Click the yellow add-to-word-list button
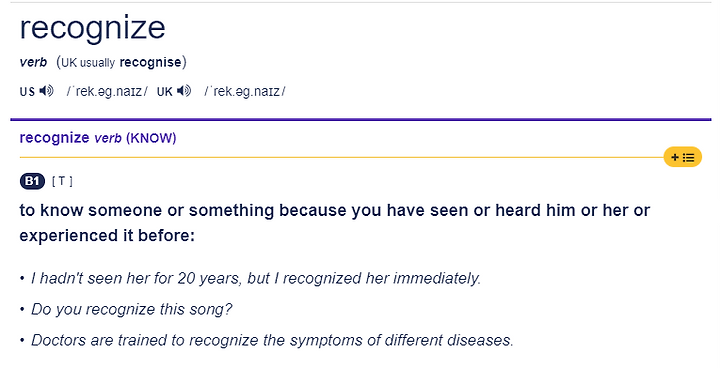 pyautogui.click(x=682, y=158)
